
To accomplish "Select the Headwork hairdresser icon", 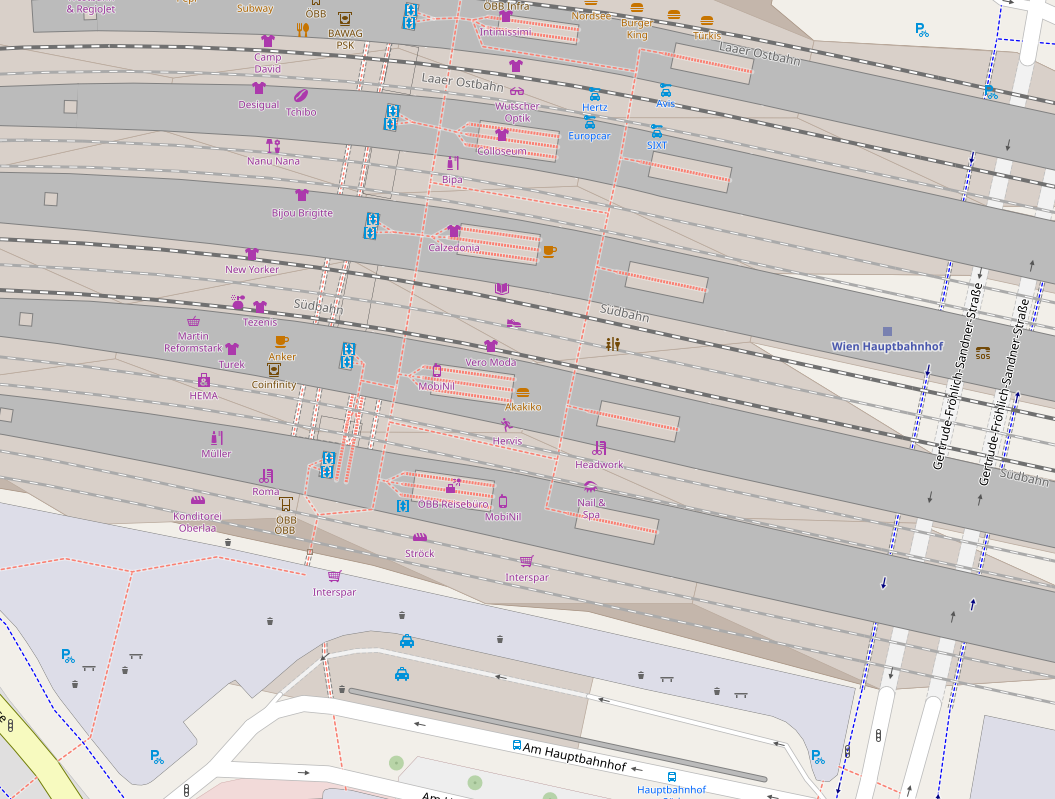I will tap(599, 449).
